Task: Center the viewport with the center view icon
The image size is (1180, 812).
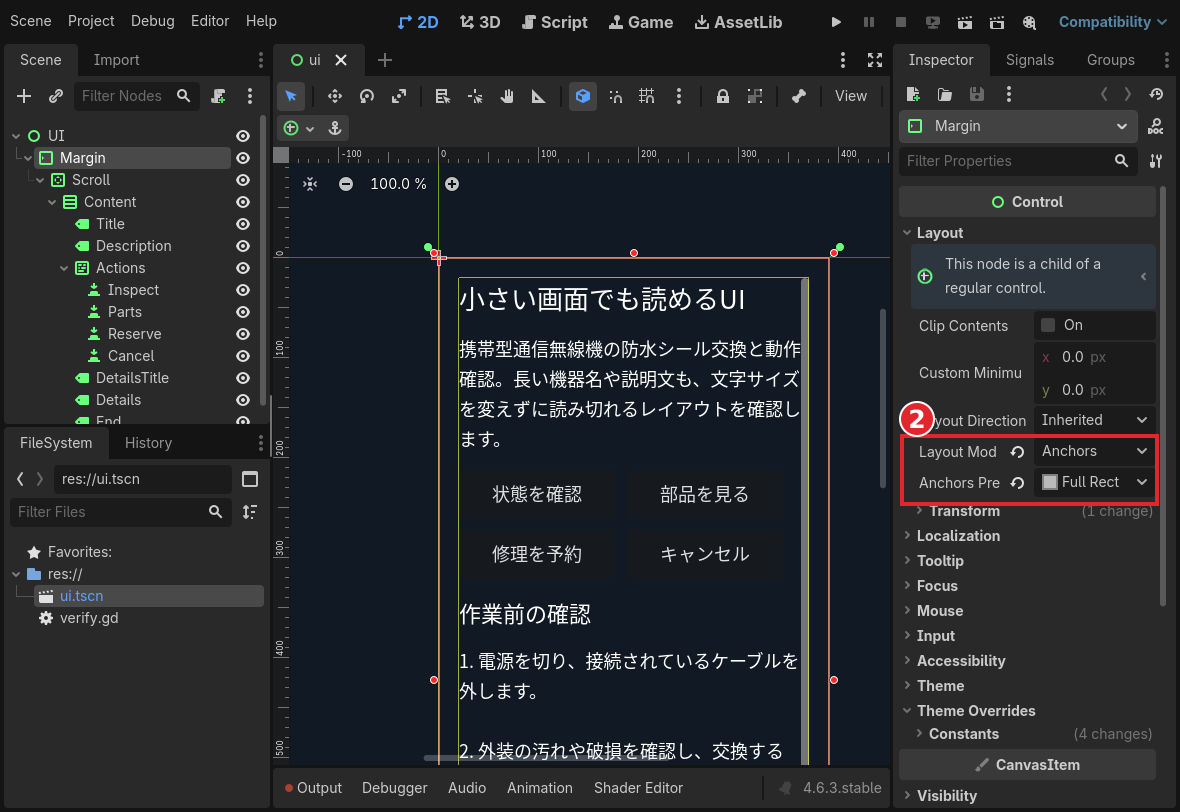Action: click(310, 184)
